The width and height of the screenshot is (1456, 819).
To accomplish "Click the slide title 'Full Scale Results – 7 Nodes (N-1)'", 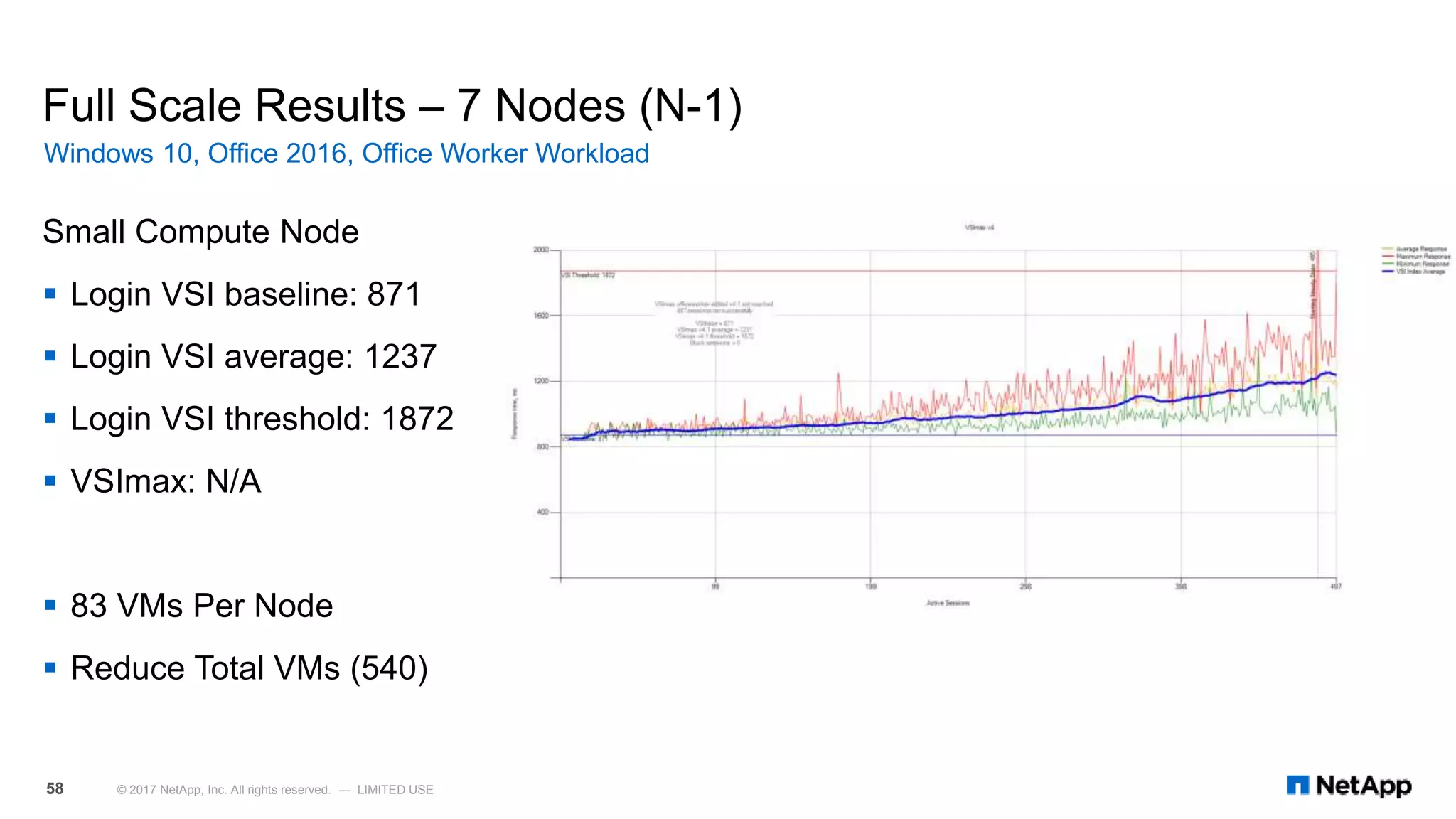I will [392, 107].
